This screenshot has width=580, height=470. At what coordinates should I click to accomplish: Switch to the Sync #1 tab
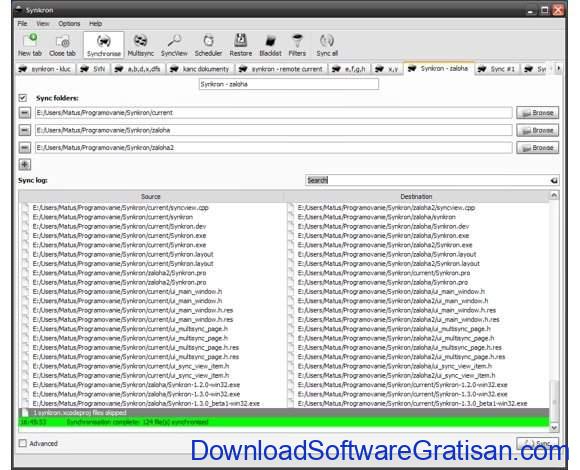point(497,69)
